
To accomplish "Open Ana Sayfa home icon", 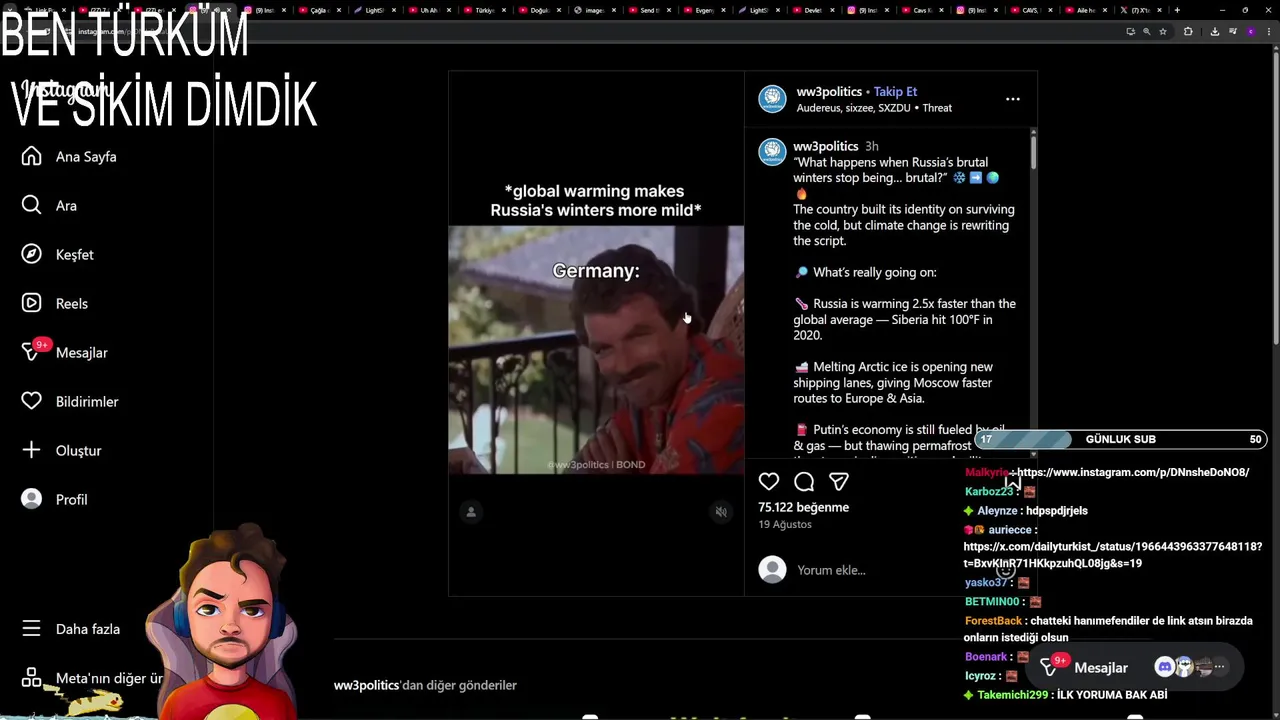I will click(x=32, y=156).
